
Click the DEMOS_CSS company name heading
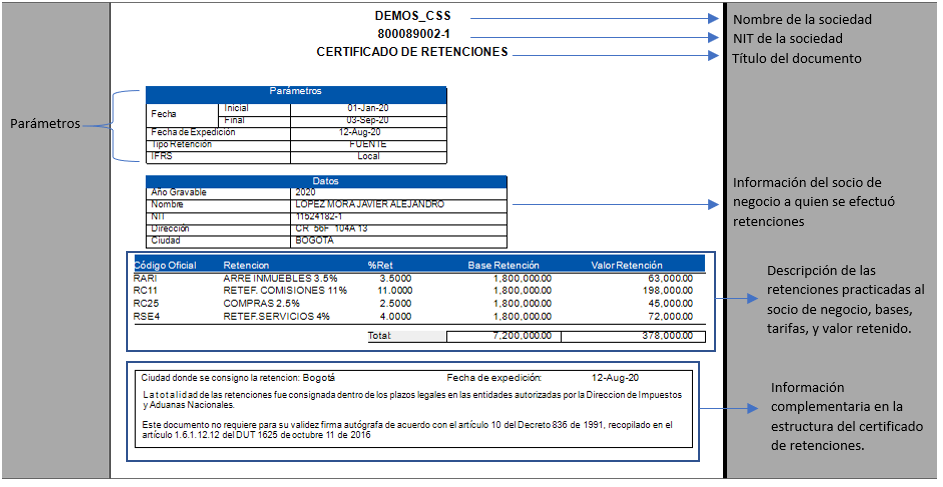pyautogui.click(x=412, y=17)
